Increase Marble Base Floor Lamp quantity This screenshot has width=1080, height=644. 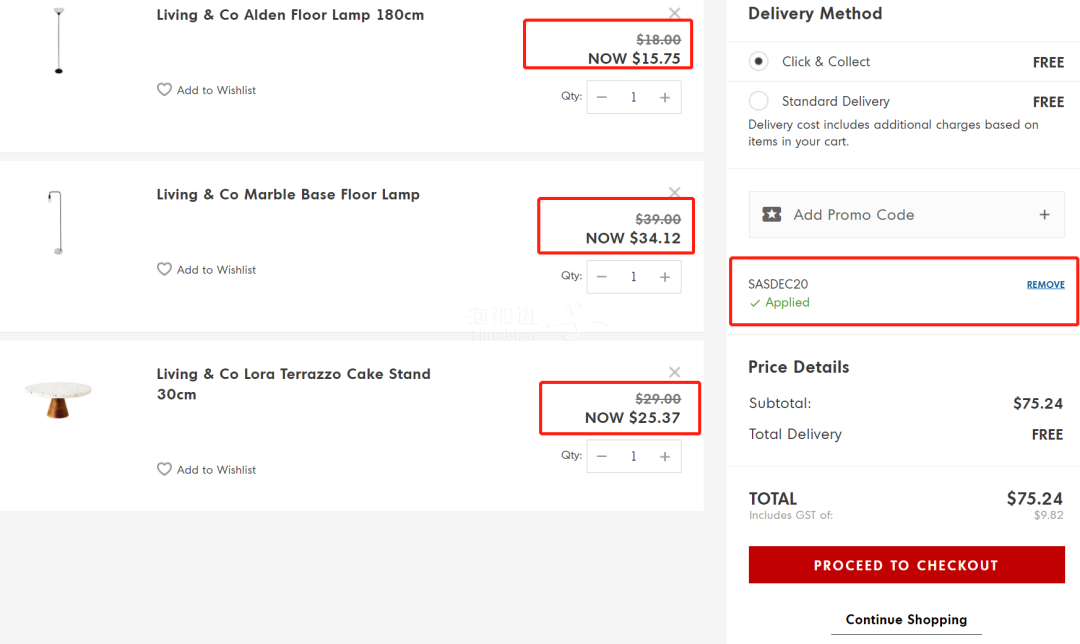coord(665,277)
